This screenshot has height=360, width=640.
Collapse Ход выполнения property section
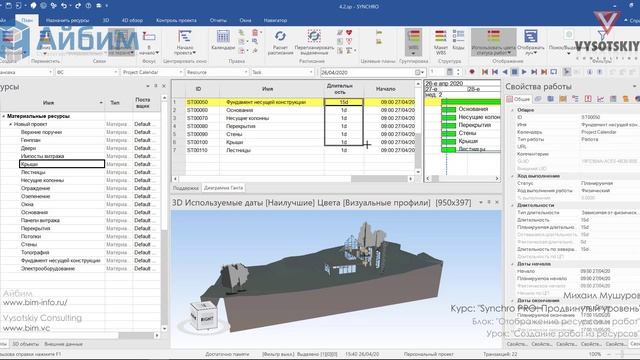tap(512, 176)
